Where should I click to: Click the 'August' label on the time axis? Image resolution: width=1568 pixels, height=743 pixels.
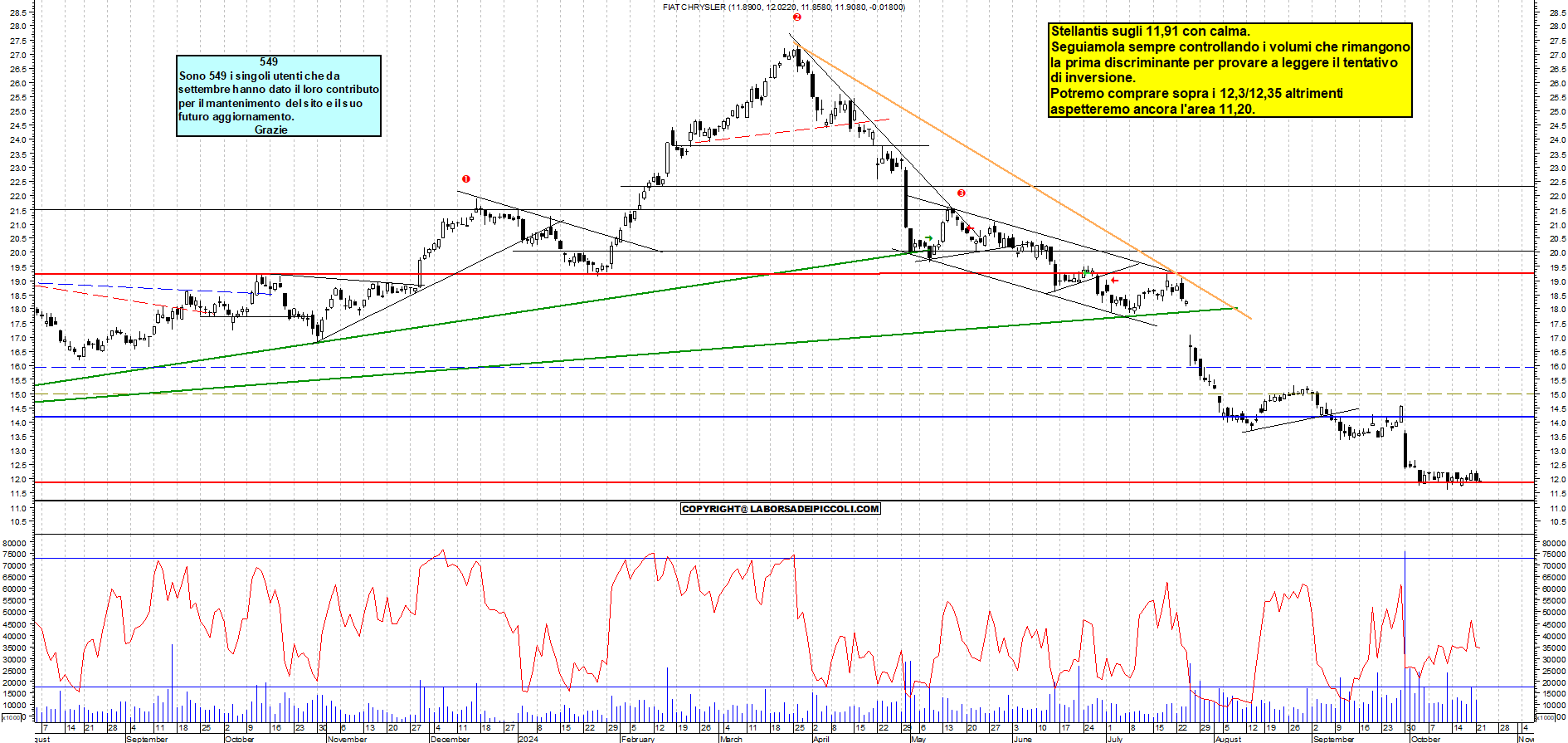pos(1229,739)
